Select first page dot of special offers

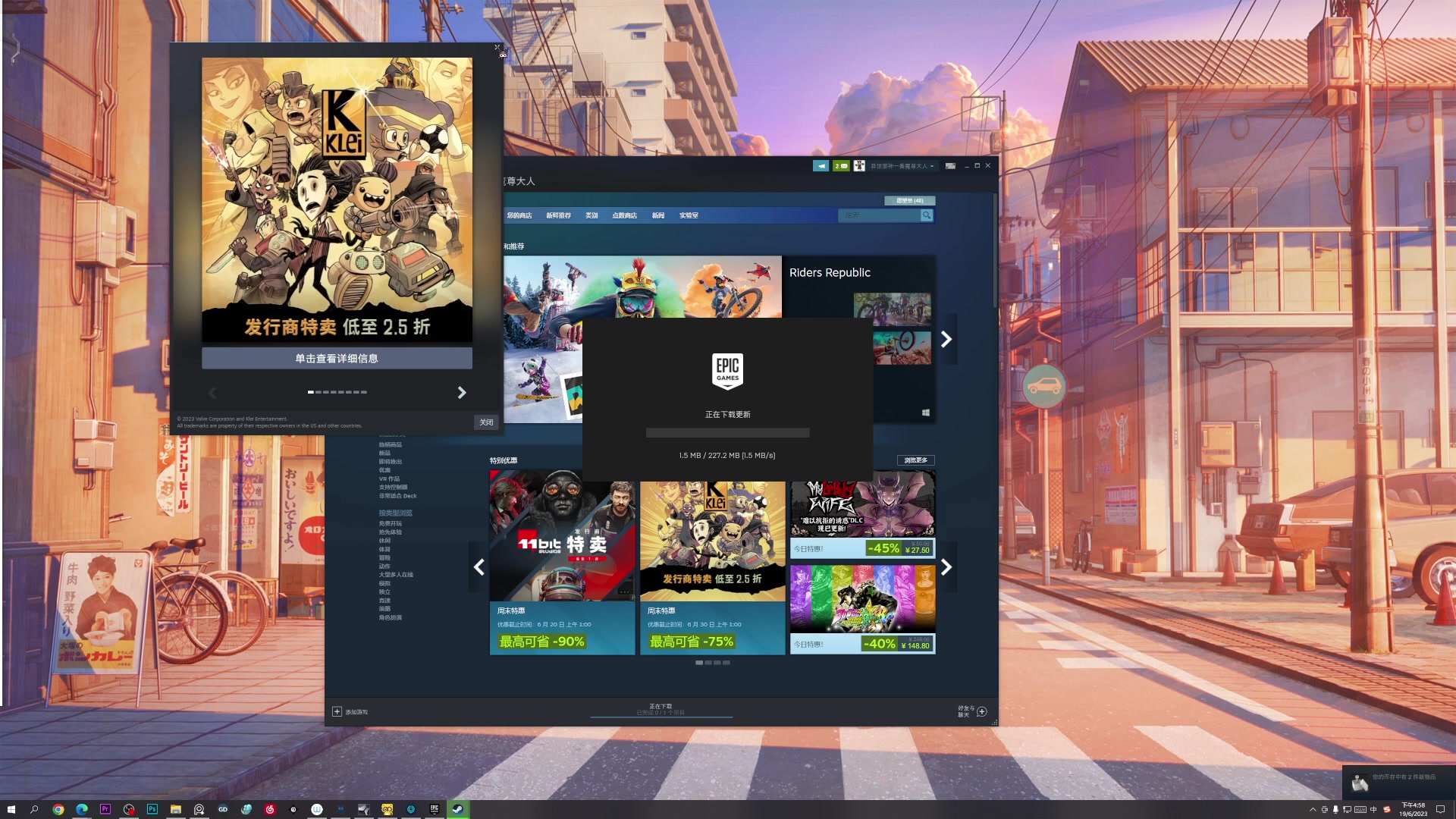tap(699, 663)
